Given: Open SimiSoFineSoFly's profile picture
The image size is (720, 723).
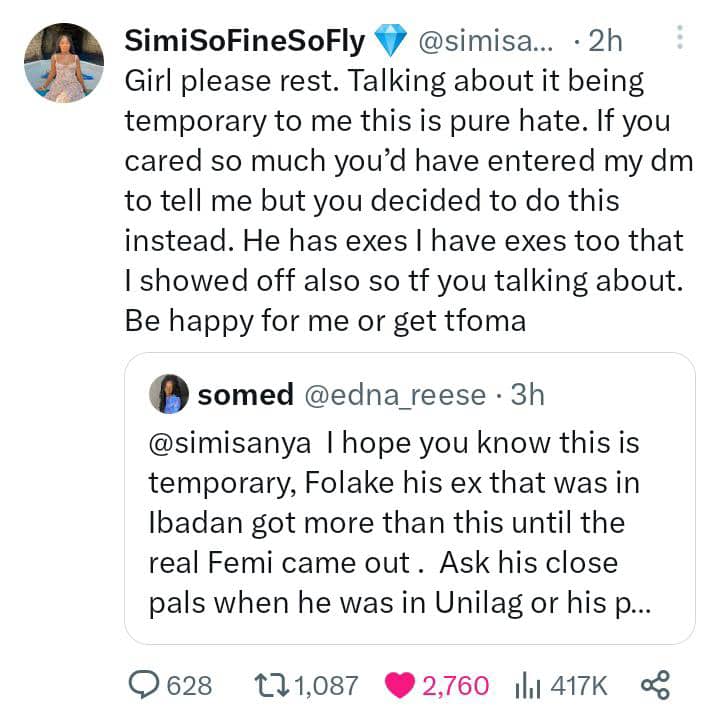Looking at the screenshot, I should click(64, 62).
